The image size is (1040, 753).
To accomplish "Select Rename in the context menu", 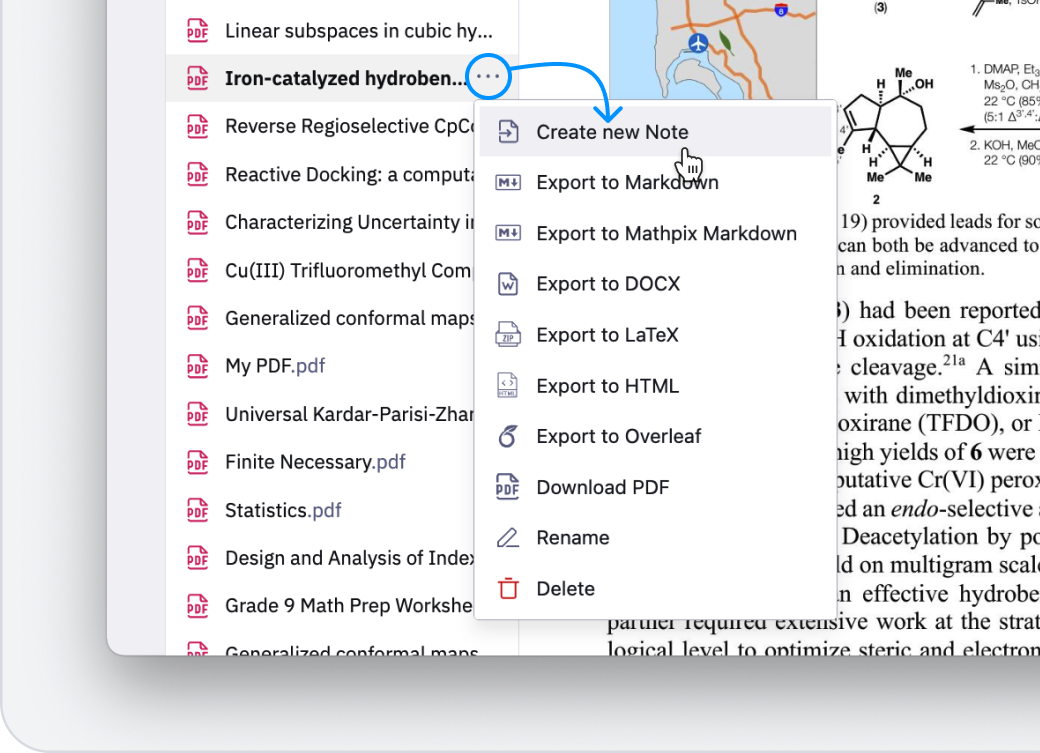I will [x=572, y=538].
